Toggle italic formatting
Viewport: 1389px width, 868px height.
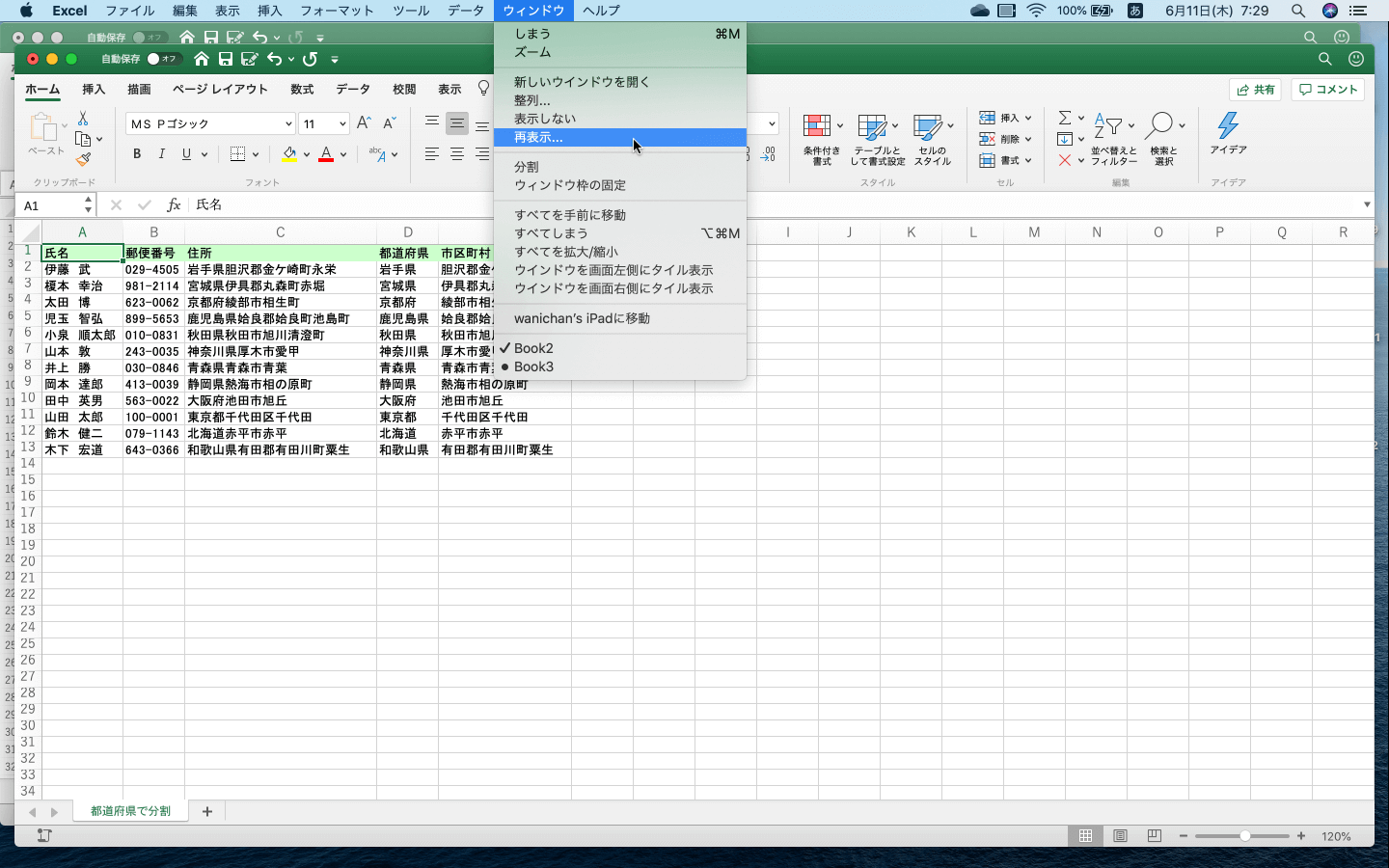[161, 153]
